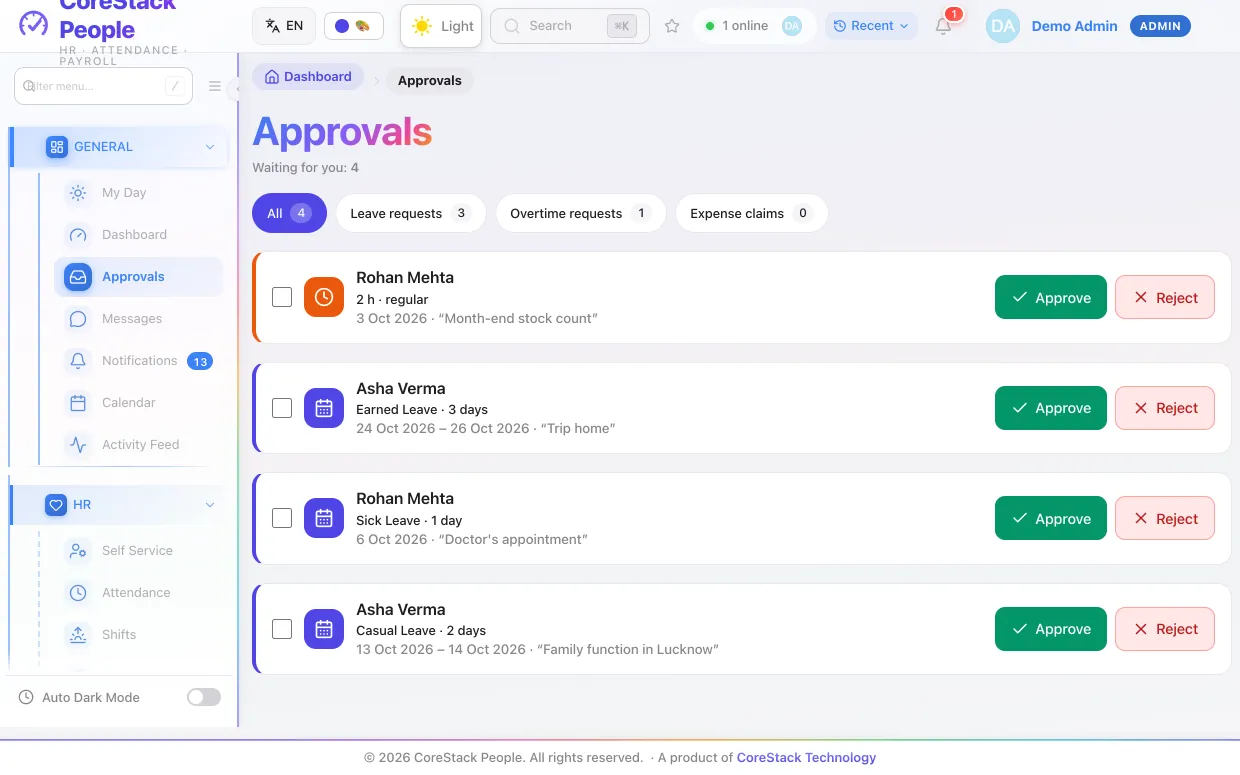
Task: Switch to the Expense claims tab
Action: pos(751,213)
